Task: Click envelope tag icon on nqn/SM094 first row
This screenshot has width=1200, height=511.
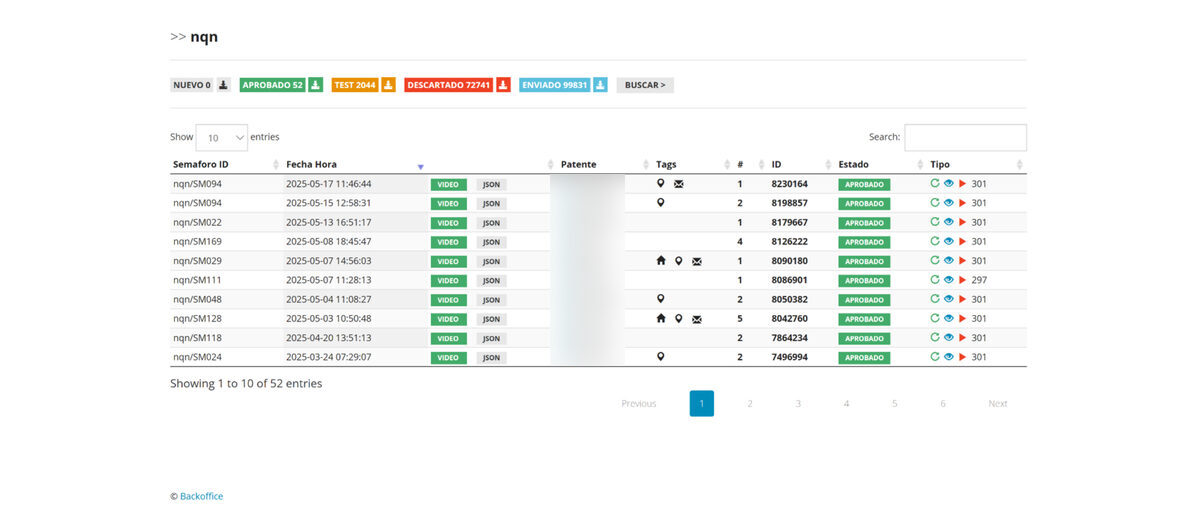Action: click(x=679, y=184)
